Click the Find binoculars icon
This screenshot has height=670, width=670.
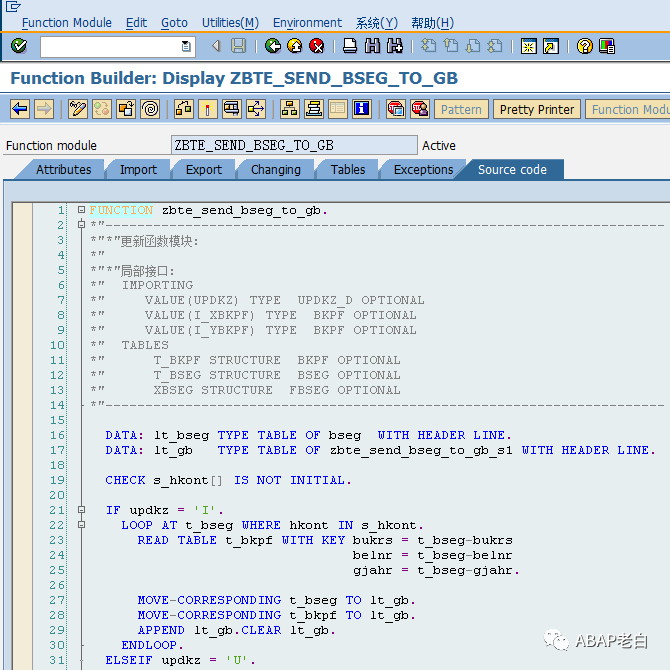pyautogui.click(x=372, y=46)
